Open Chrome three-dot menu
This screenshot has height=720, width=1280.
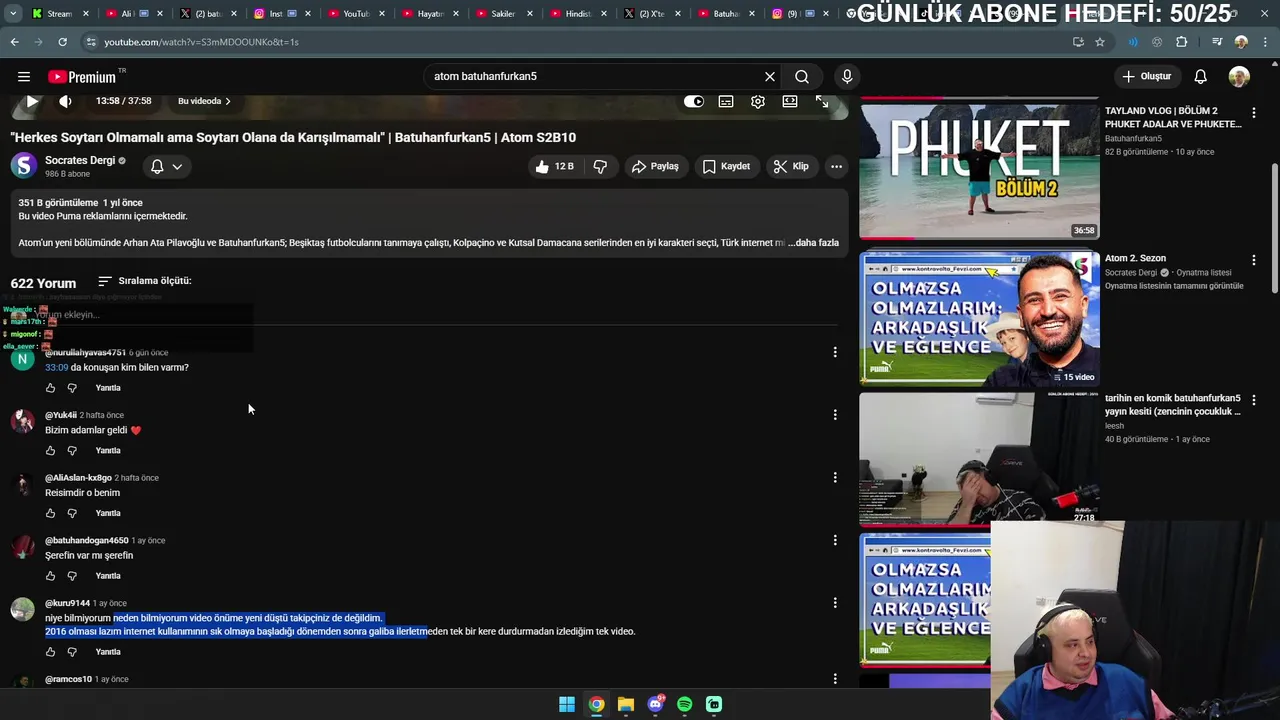coord(1266,42)
